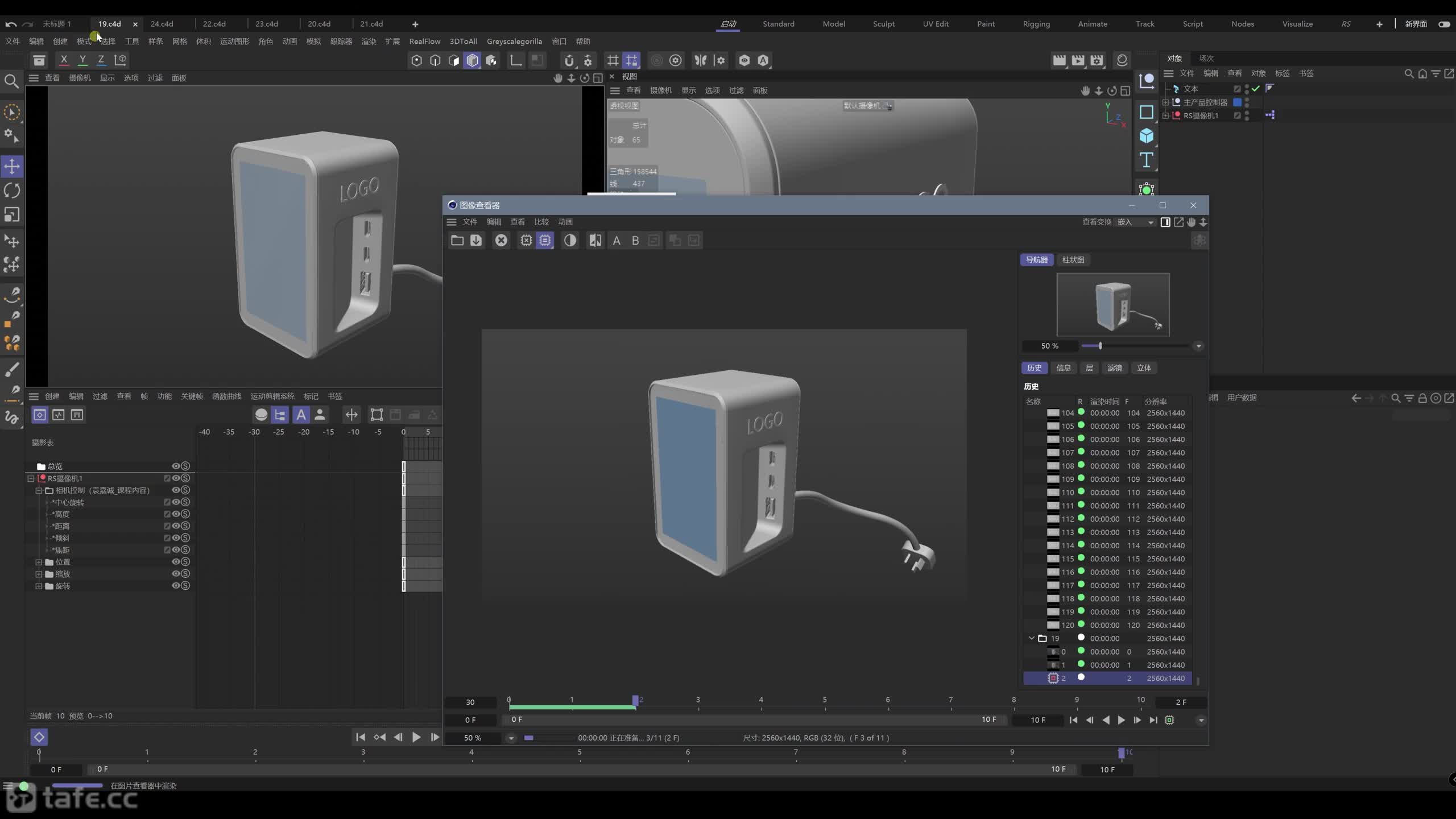This screenshot has width=1456, height=819.
Task: Open 查看变换 嵌入 dropdown
Action: click(1135, 222)
